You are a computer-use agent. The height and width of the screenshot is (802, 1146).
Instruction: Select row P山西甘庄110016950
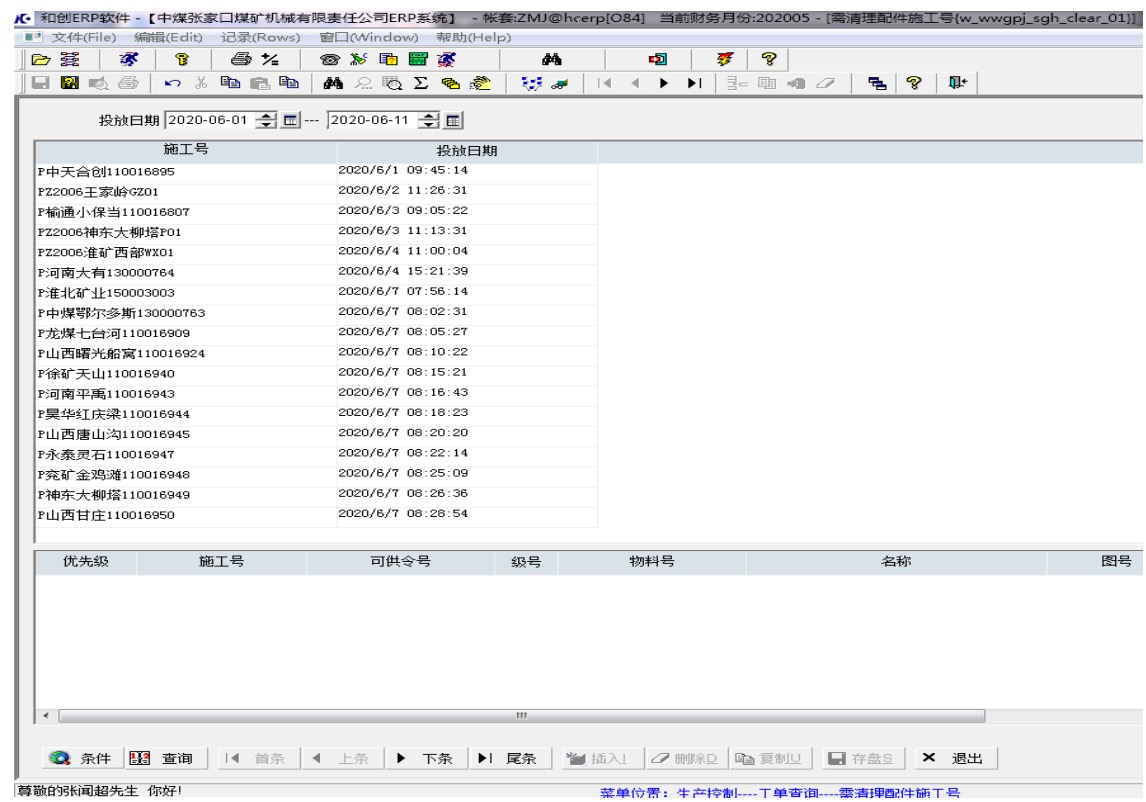click(x=316, y=515)
